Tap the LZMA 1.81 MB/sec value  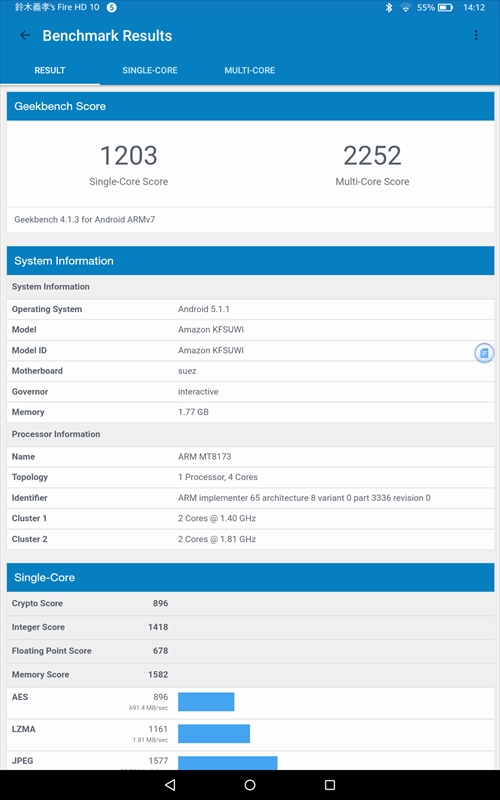pyautogui.click(x=151, y=740)
